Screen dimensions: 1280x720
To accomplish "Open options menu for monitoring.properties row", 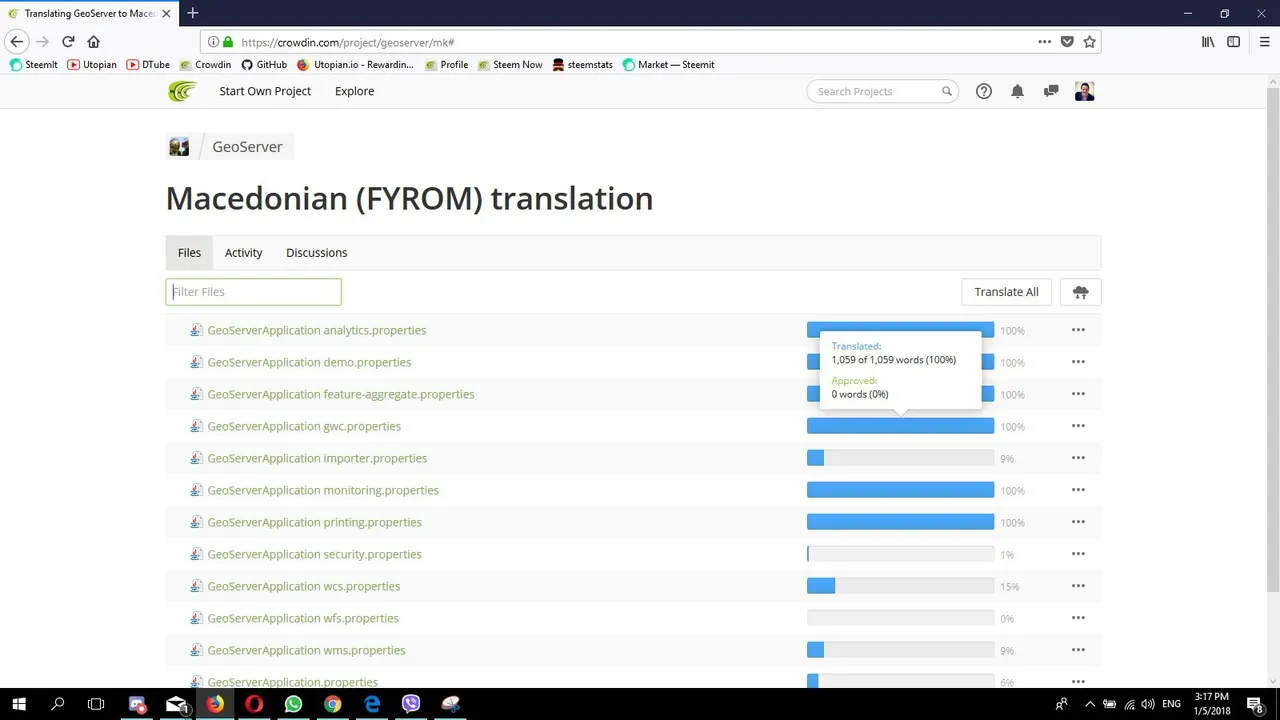I will pos(1078,490).
